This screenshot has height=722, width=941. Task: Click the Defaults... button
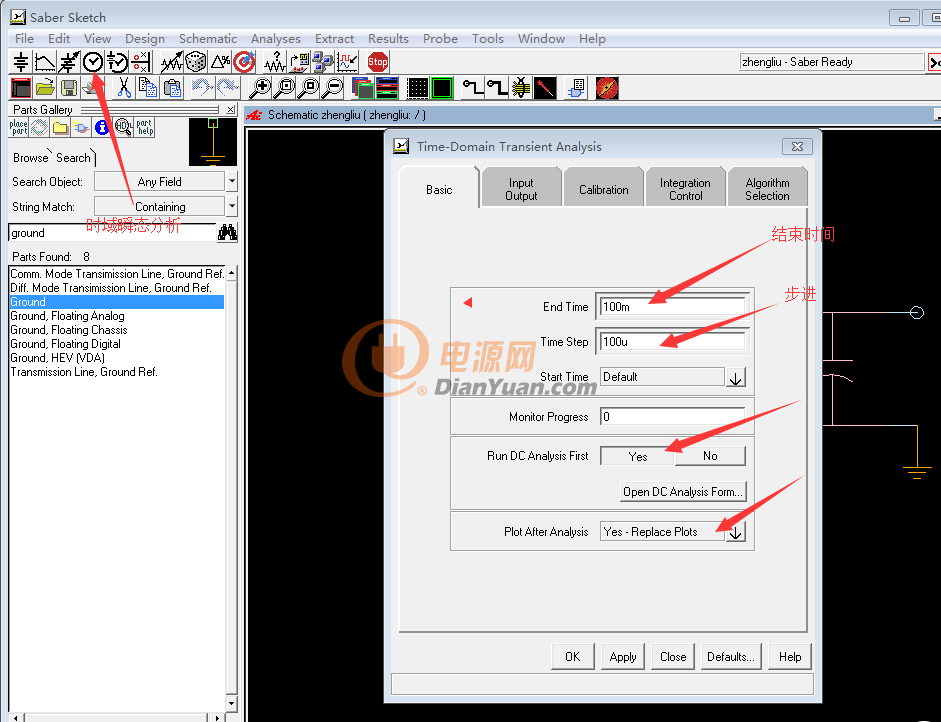pos(731,657)
